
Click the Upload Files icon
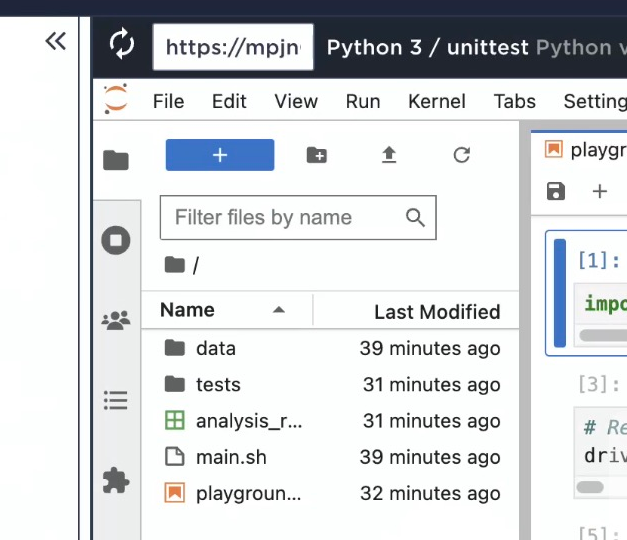(x=389, y=155)
